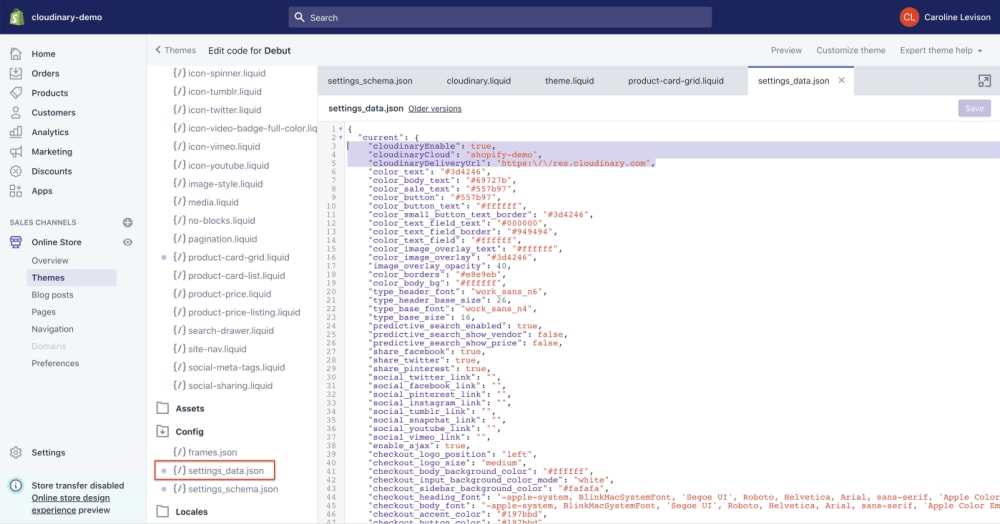This screenshot has height=524, width=1000.
Task: Open Navigation in sidebar
Action: click(x=52, y=330)
